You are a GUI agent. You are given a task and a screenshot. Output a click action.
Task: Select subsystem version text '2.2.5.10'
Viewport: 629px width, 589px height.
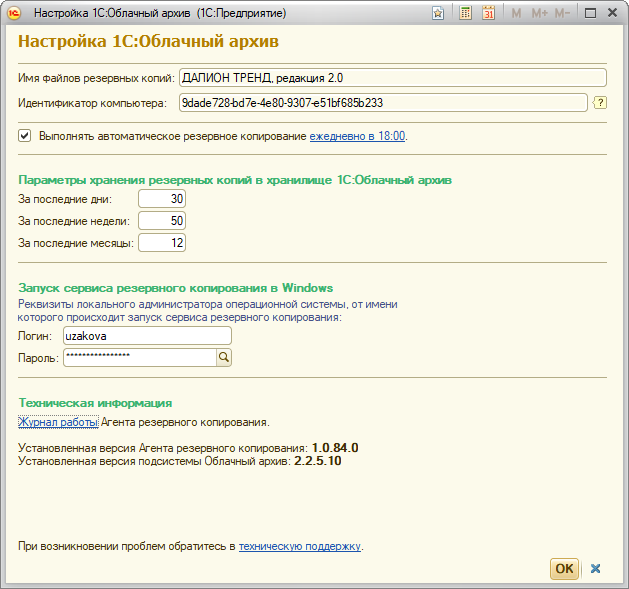coord(318,461)
